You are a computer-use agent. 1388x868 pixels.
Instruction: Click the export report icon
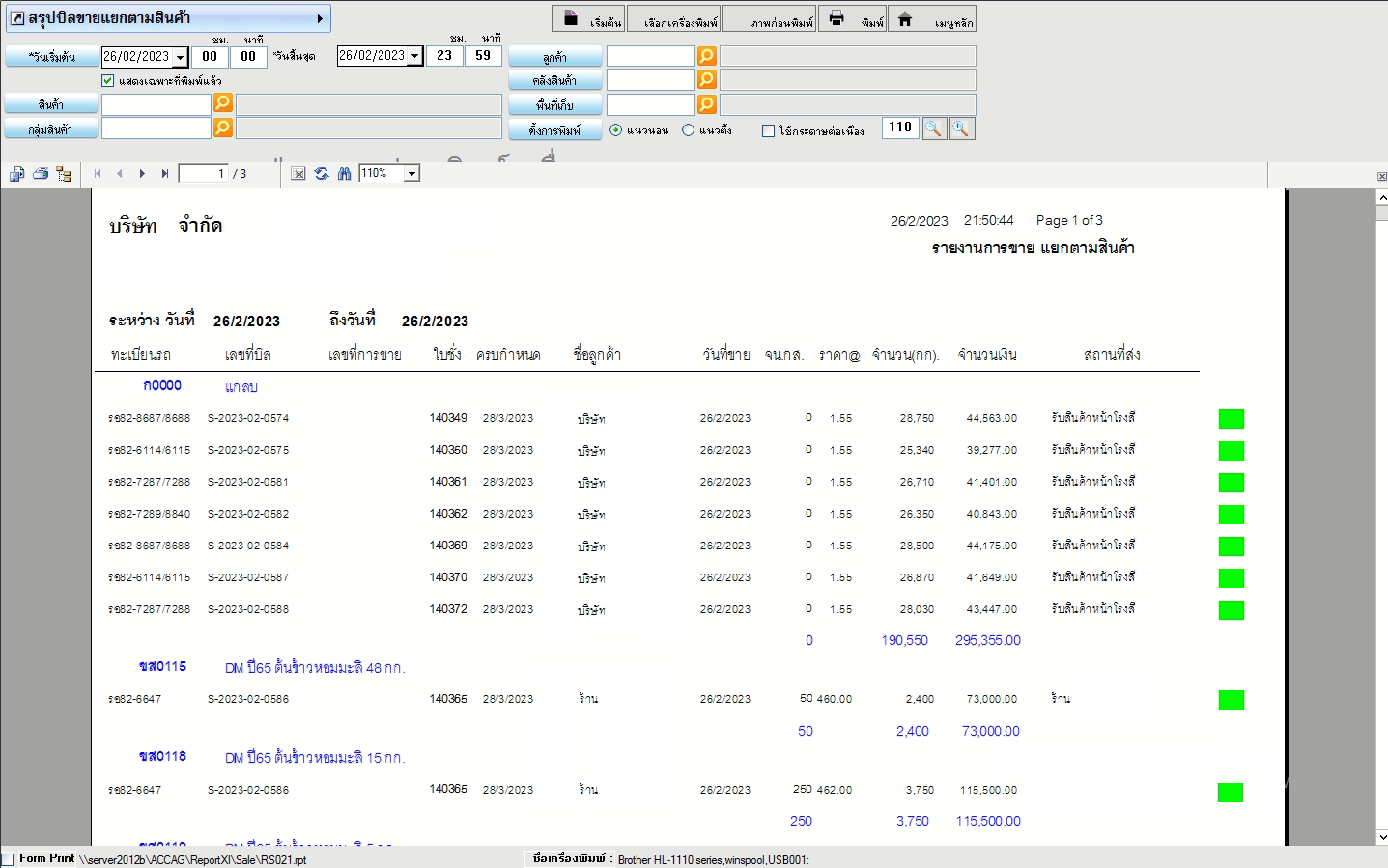[x=17, y=174]
